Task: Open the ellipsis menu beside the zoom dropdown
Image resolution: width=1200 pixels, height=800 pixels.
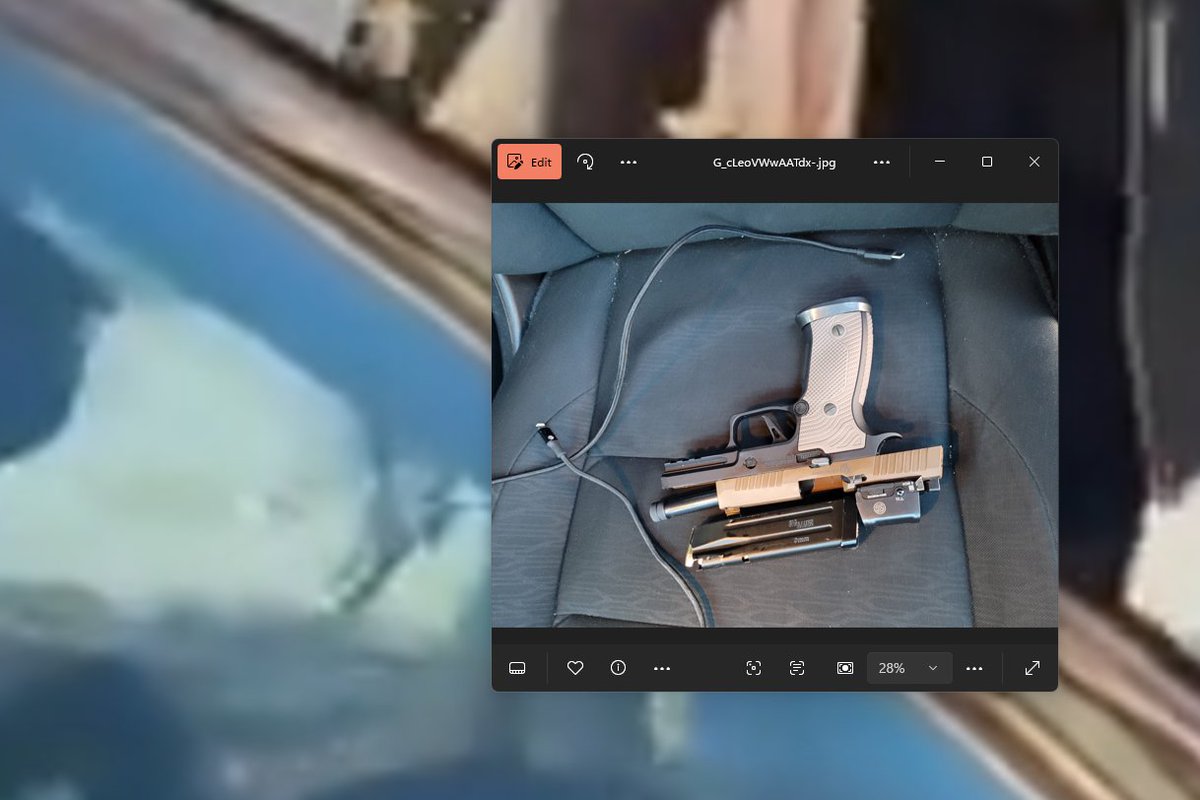Action: pos(975,668)
